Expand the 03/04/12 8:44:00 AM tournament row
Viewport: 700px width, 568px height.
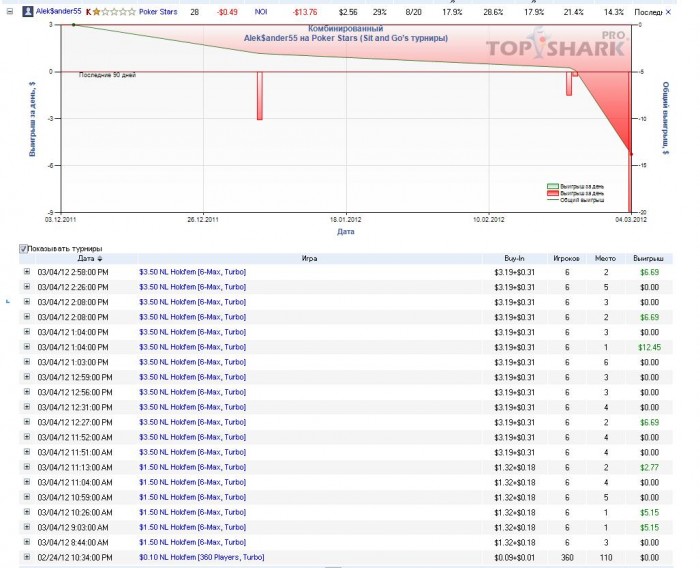(x=27, y=542)
